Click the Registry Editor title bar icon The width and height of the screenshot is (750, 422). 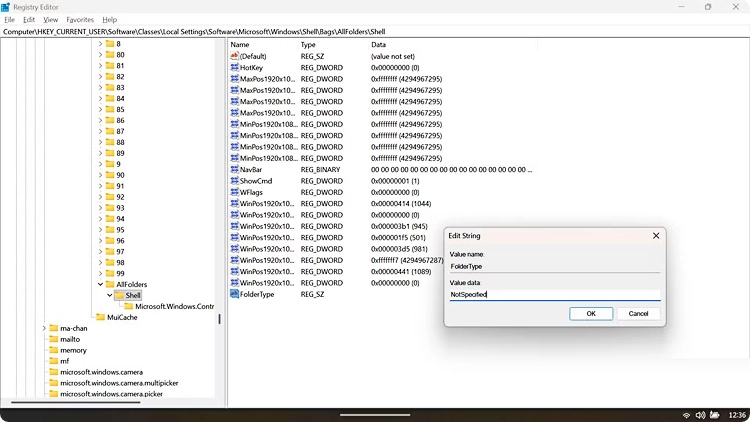pyautogui.click(x=5, y=7)
